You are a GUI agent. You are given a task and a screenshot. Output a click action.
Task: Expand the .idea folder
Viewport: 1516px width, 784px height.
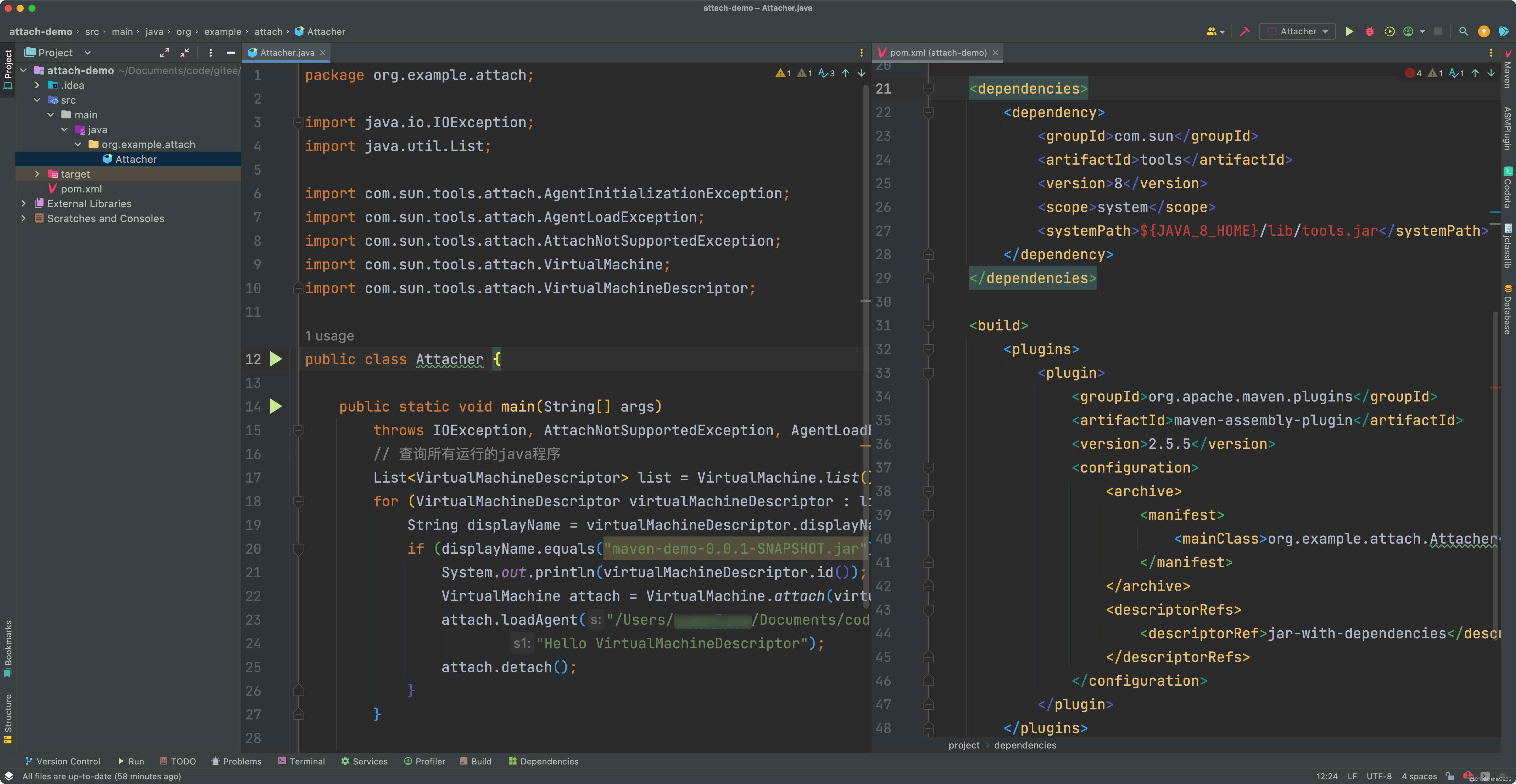tap(37, 85)
